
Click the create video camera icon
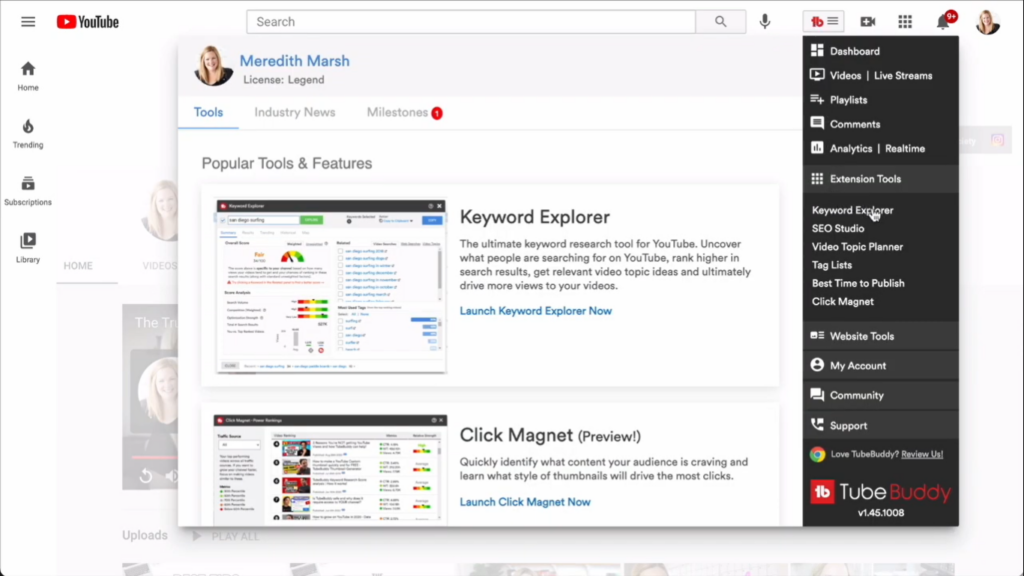(867, 22)
